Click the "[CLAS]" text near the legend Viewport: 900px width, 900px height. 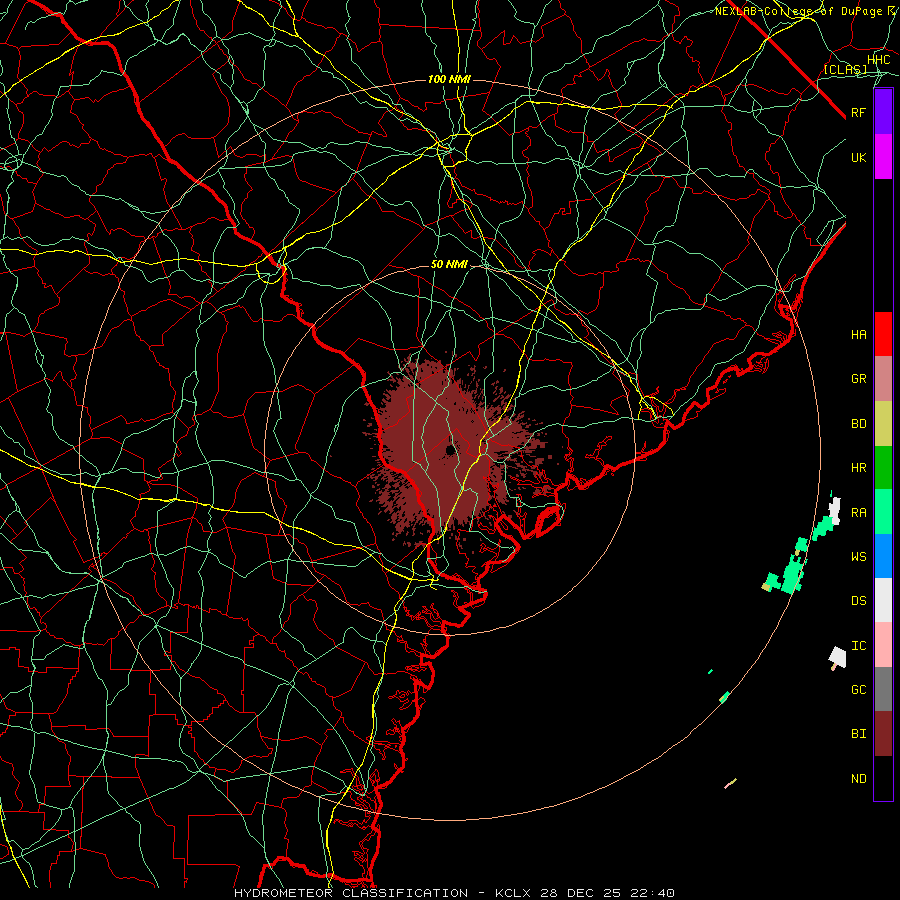point(845,69)
